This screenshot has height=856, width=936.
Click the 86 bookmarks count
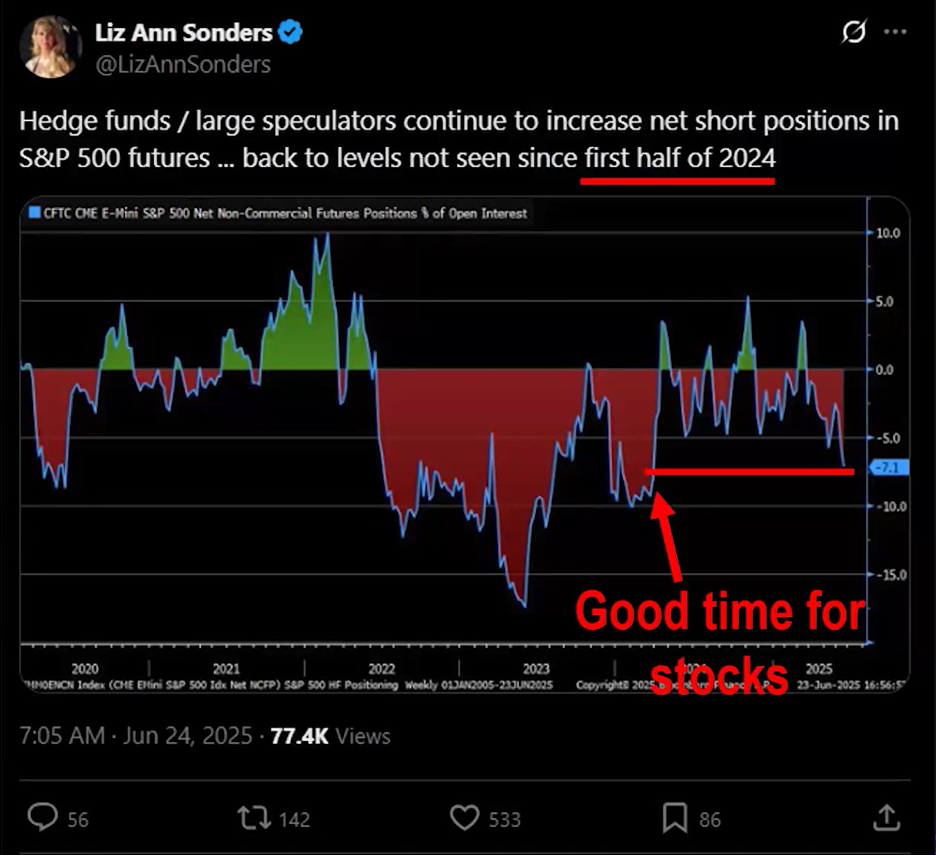pos(710,820)
